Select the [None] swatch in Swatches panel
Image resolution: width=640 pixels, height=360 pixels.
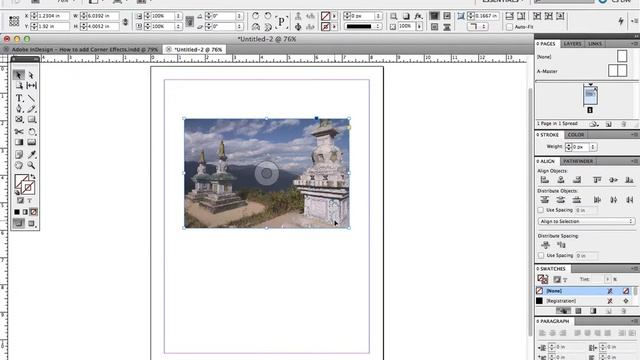point(584,291)
